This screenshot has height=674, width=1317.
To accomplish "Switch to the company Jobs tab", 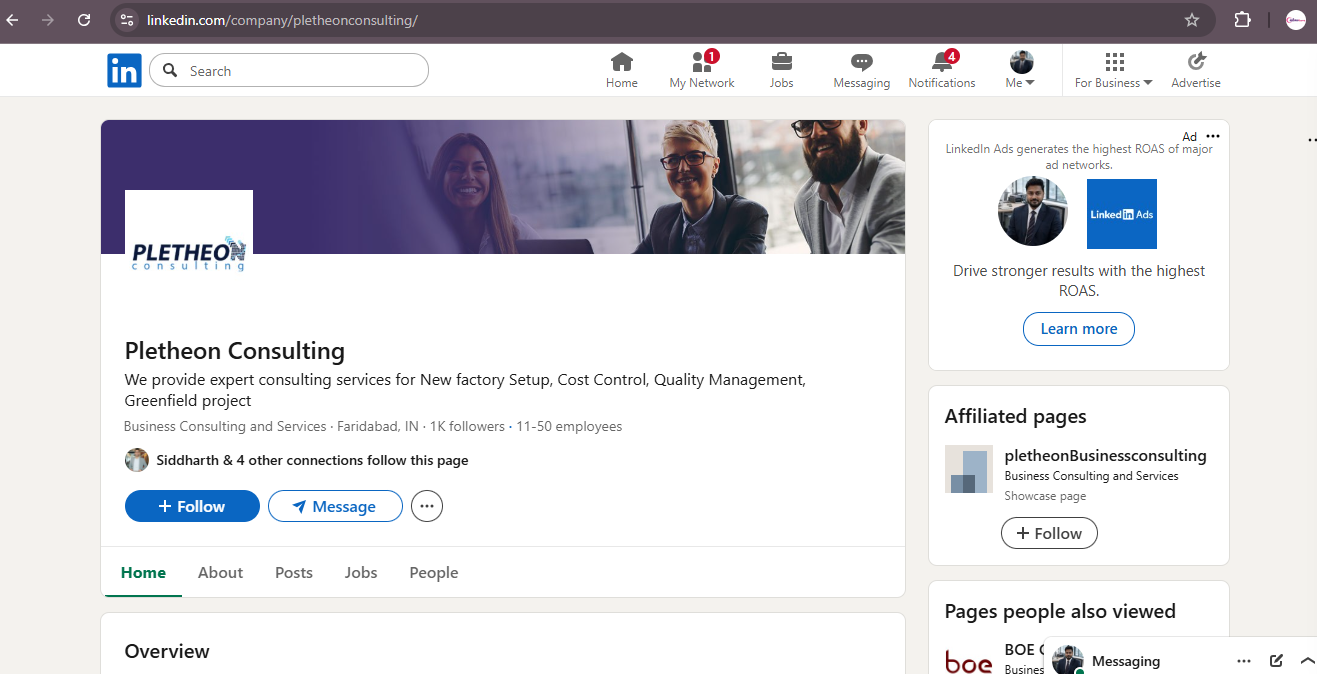I will pyautogui.click(x=361, y=573).
